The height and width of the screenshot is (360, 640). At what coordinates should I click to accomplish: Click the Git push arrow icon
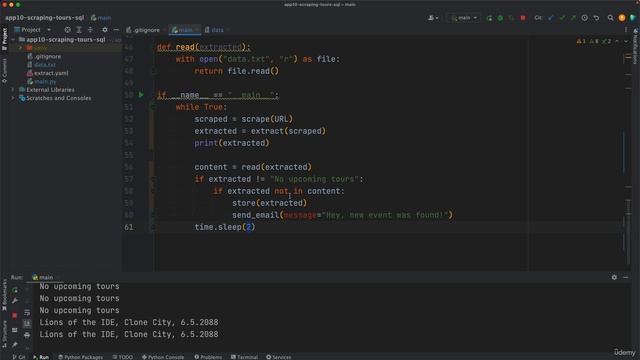tap(573, 18)
